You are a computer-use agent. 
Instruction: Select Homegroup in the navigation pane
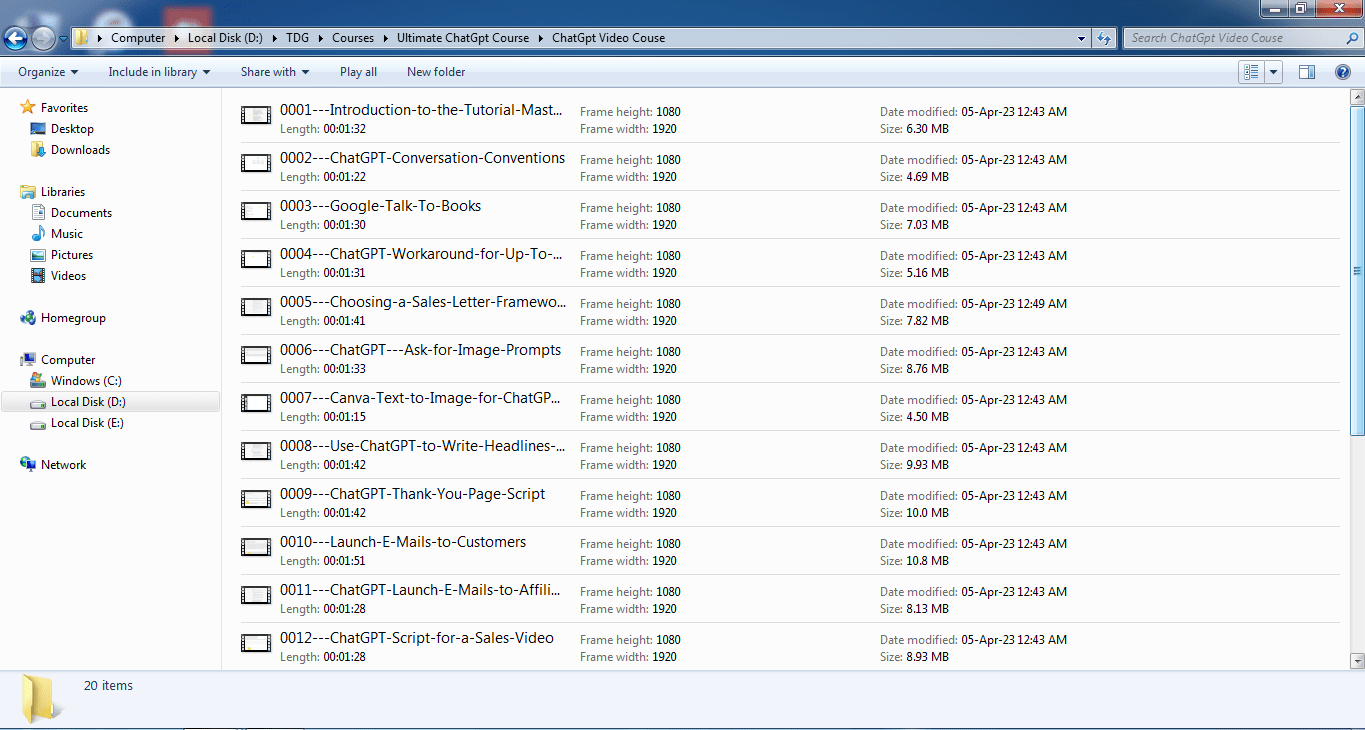tap(73, 318)
